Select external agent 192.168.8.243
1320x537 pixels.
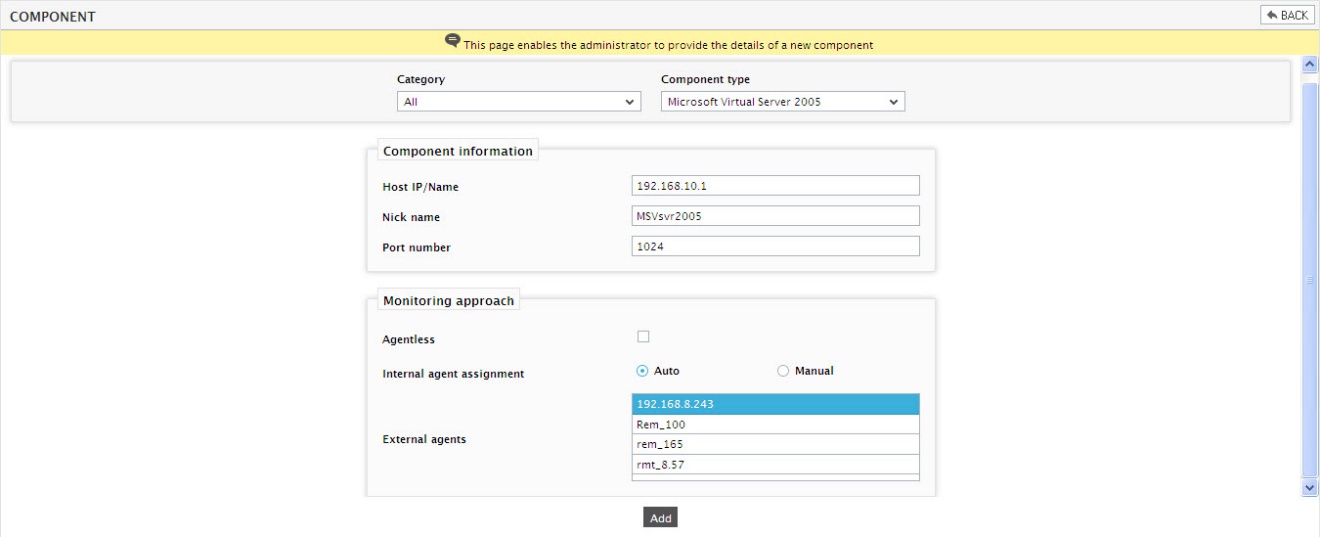point(775,404)
